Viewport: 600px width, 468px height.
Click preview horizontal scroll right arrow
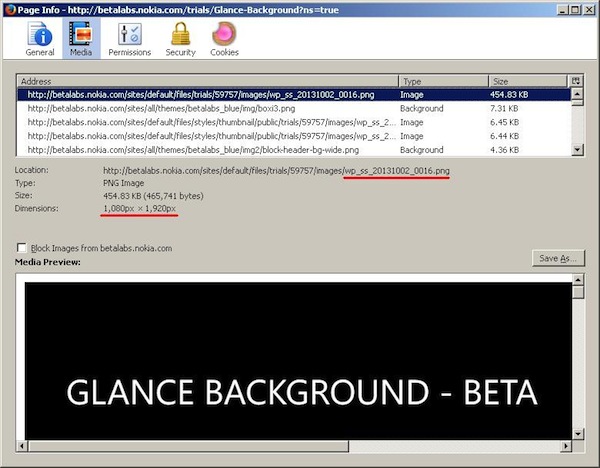click(x=566, y=446)
